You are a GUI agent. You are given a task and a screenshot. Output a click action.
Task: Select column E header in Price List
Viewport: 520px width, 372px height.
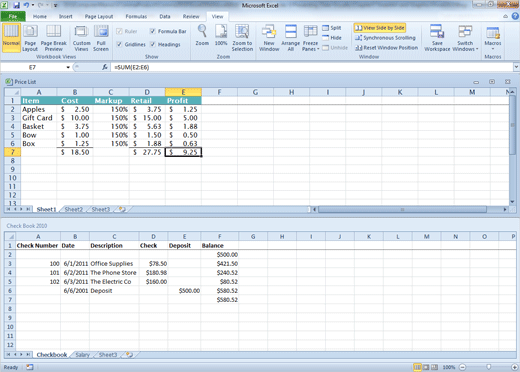[x=183, y=92]
